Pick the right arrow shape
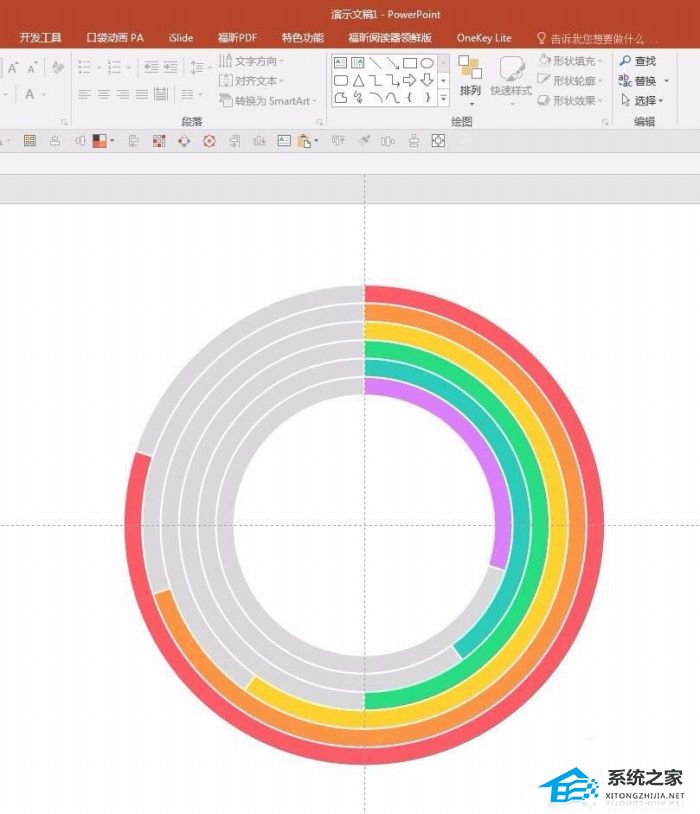Image resolution: width=700 pixels, height=814 pixels. tap(410, 80)
